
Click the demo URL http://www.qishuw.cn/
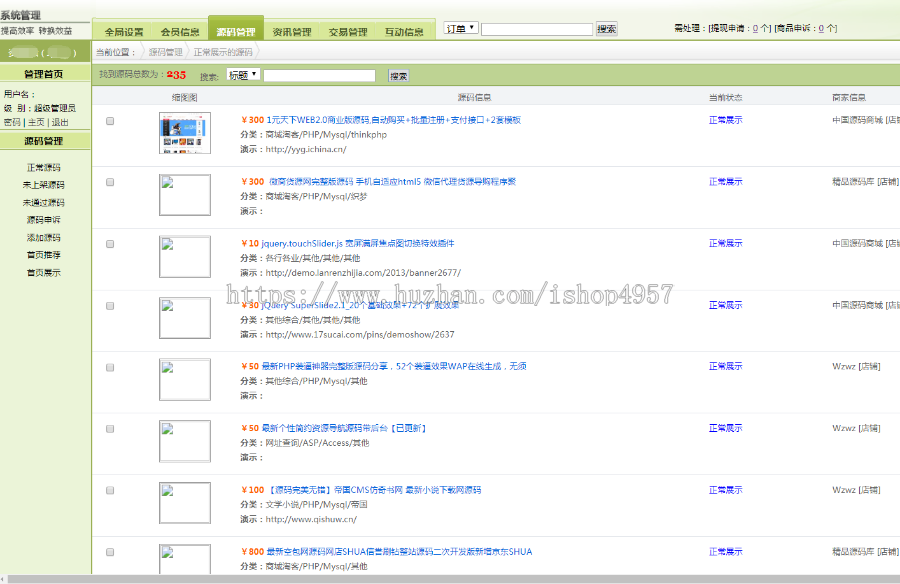[x=311, y=519]
